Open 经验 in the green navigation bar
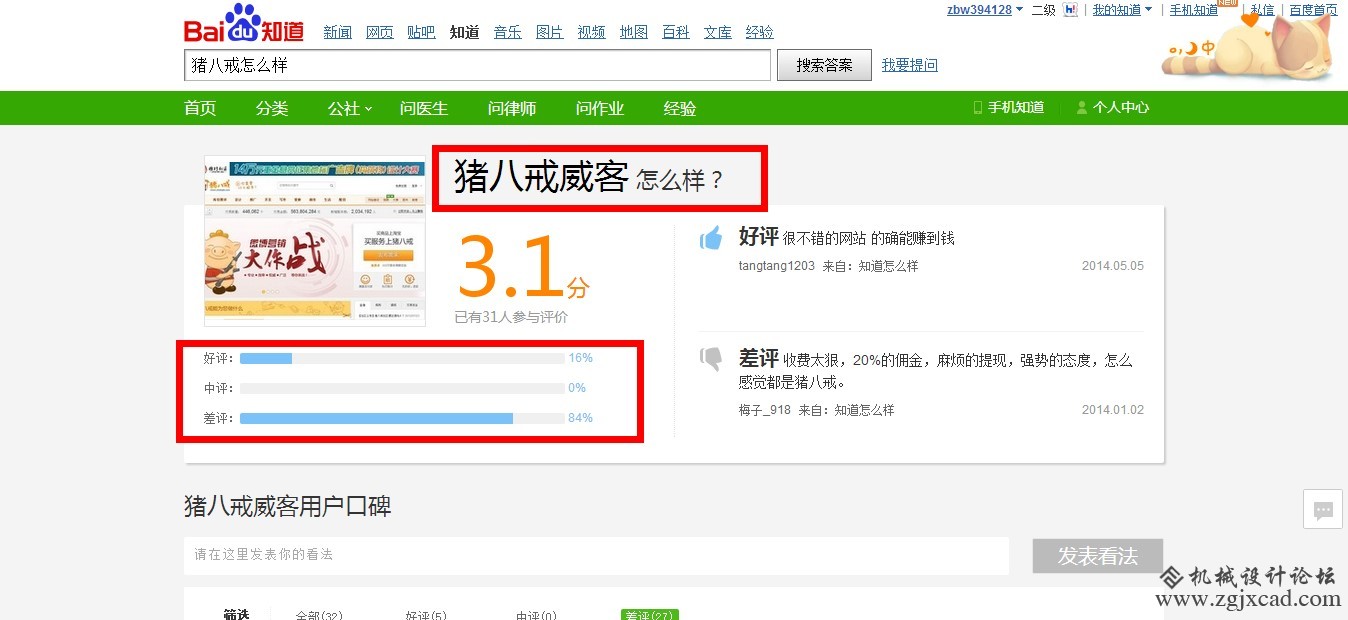This screenshot has height=620, width=1348. click(680, 108)
